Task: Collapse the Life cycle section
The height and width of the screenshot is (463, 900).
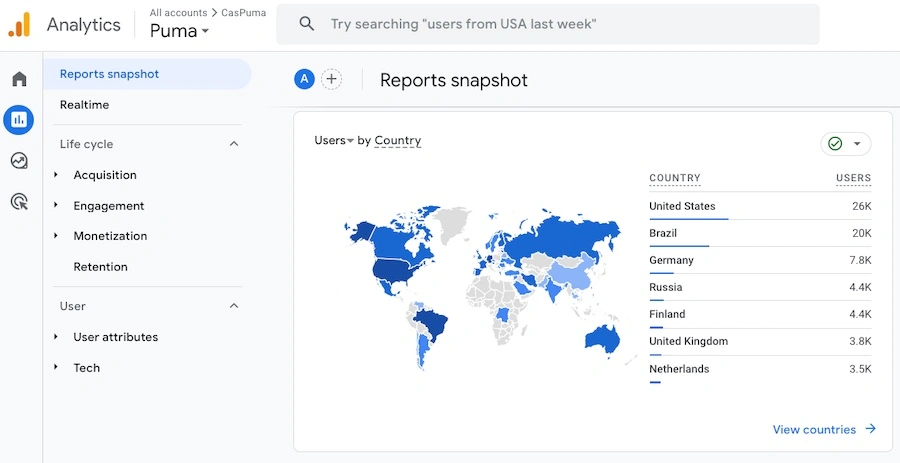Action: [x=234, y=144]
